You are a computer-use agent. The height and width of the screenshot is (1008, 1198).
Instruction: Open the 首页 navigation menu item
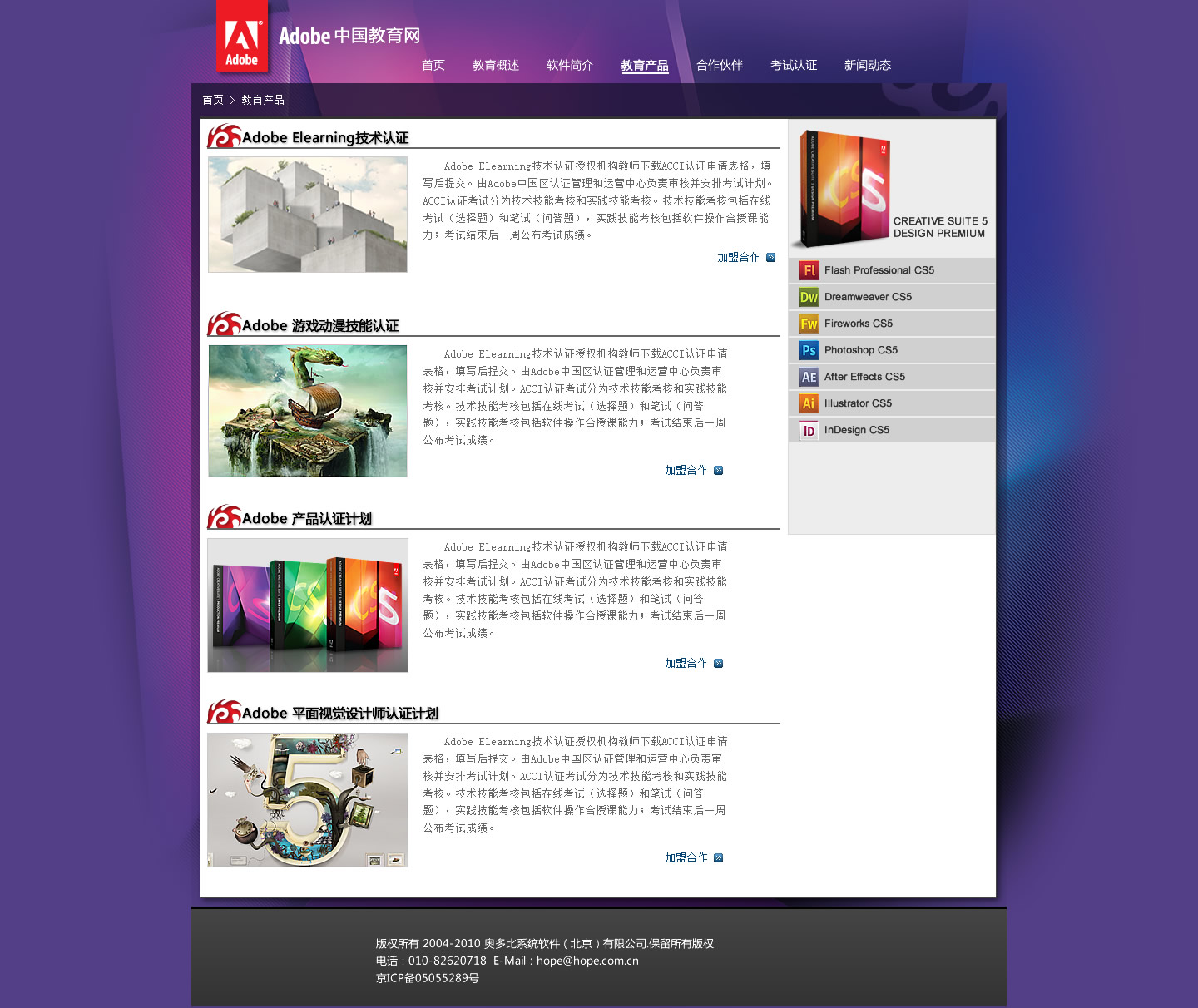tap(433, 65)
